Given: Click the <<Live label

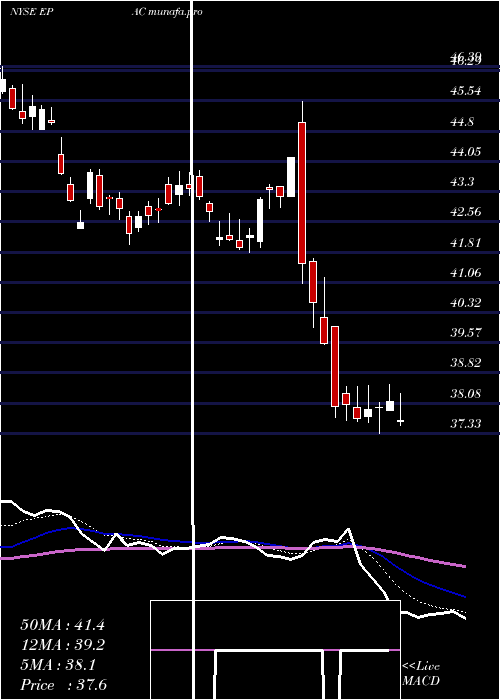Looking at the screenshot, I should coord(421,667).
